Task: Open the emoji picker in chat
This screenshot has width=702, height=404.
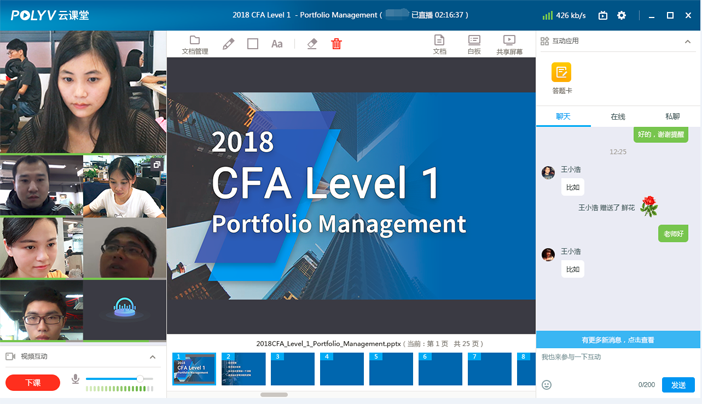Action: pos(547,385)
